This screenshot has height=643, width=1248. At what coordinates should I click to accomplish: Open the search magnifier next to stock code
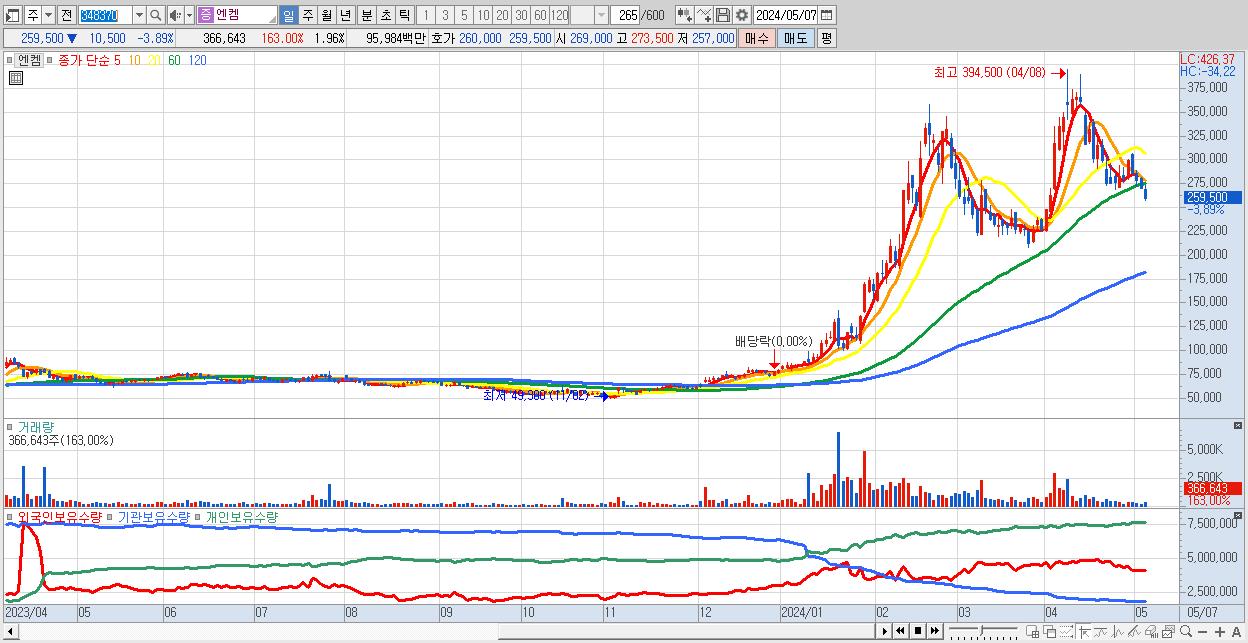(156, 15)
